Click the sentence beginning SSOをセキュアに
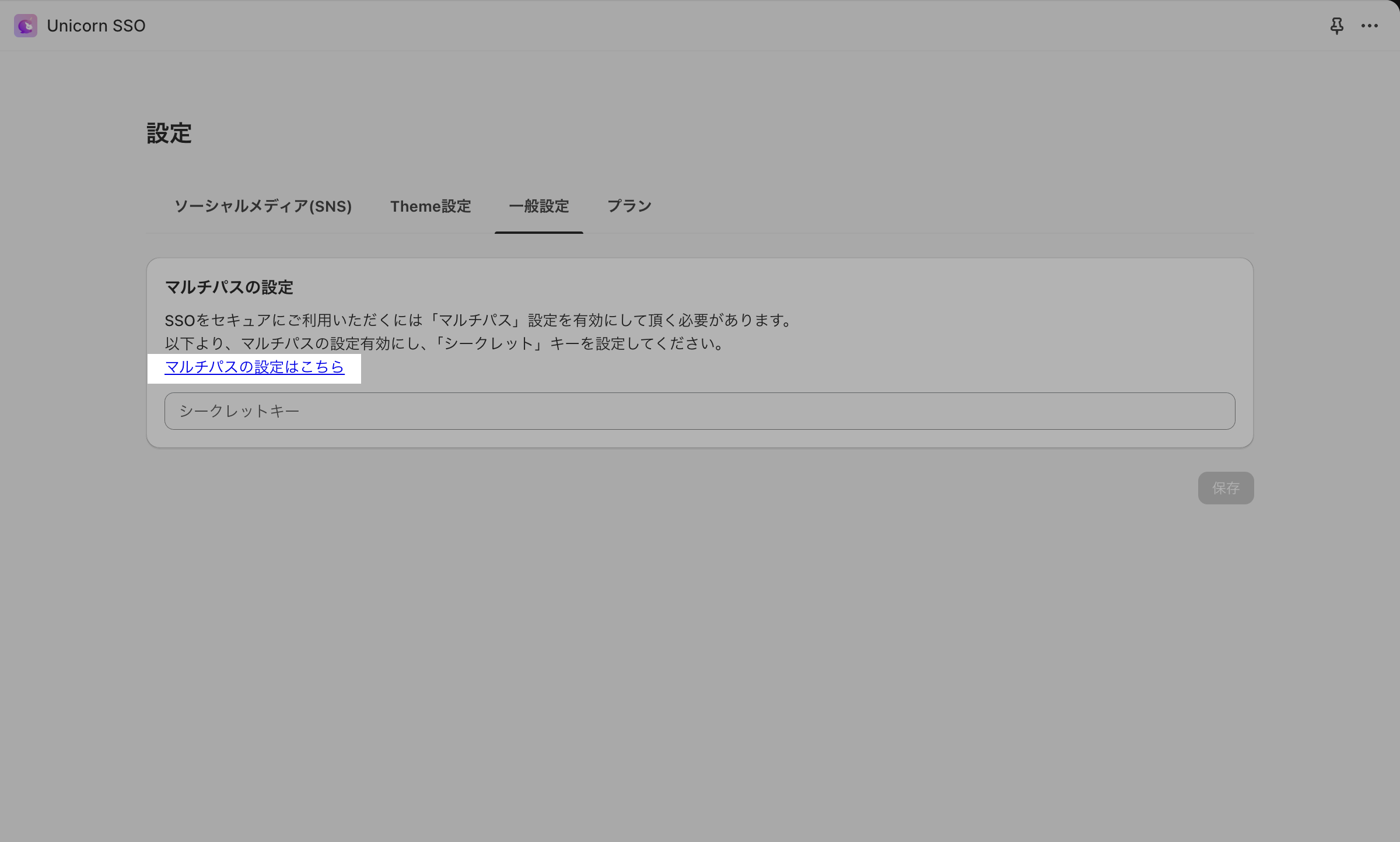The width and height of the screenshot is (1400, 842). coord(478,320)
